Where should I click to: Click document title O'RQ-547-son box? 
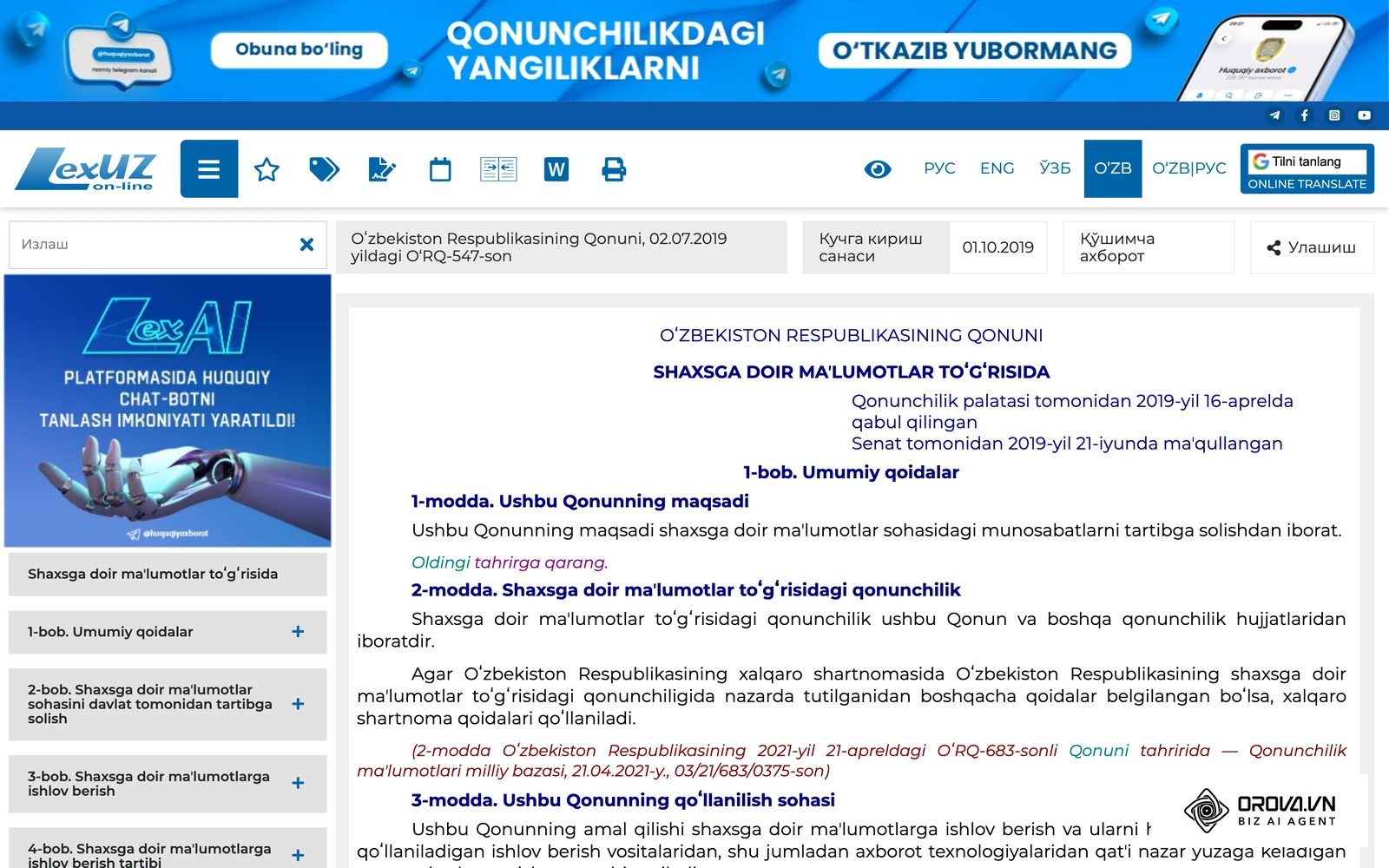coord(562,247)
